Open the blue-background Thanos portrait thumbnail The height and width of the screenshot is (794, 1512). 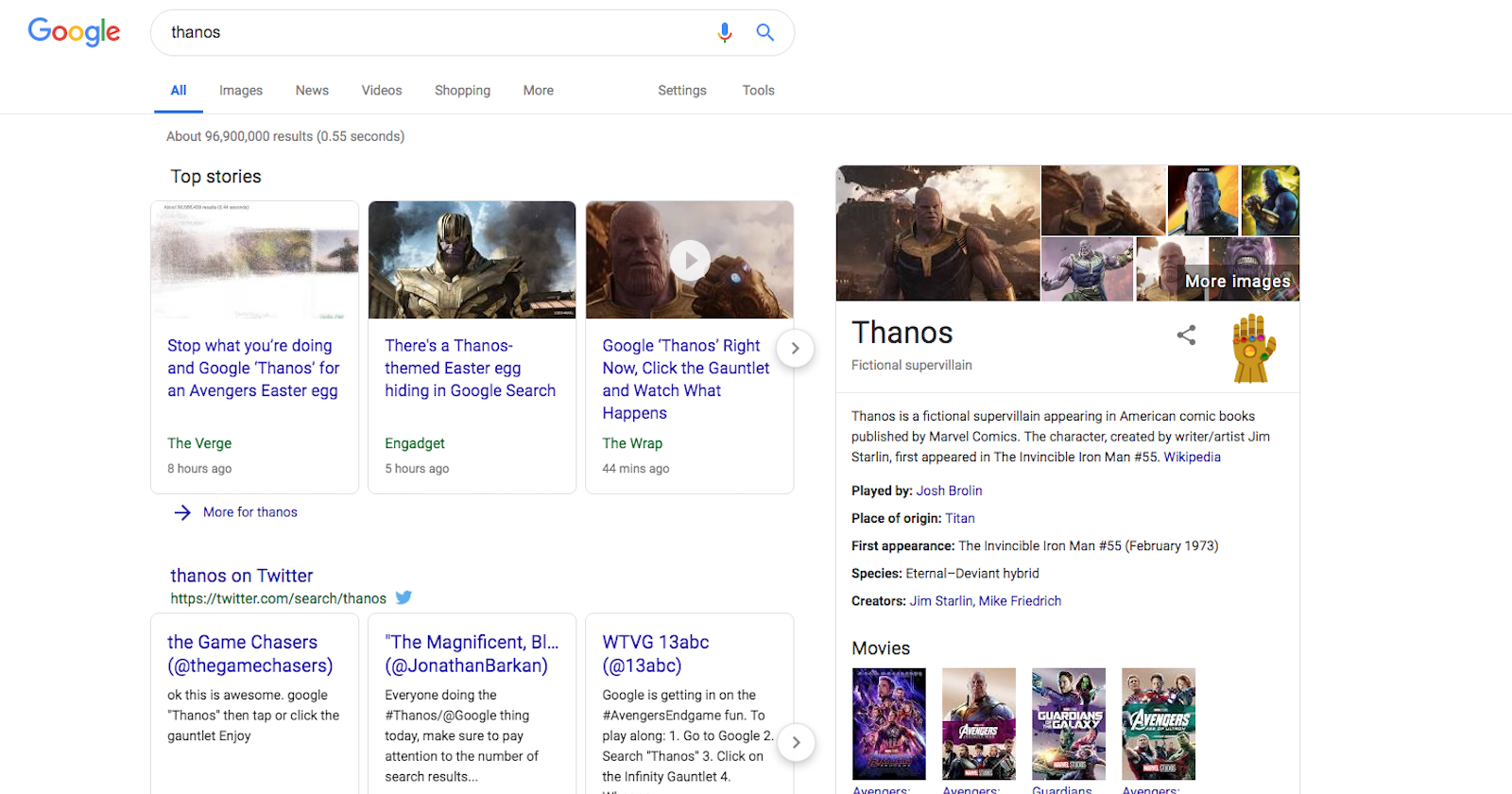[x=1203, y=200]
